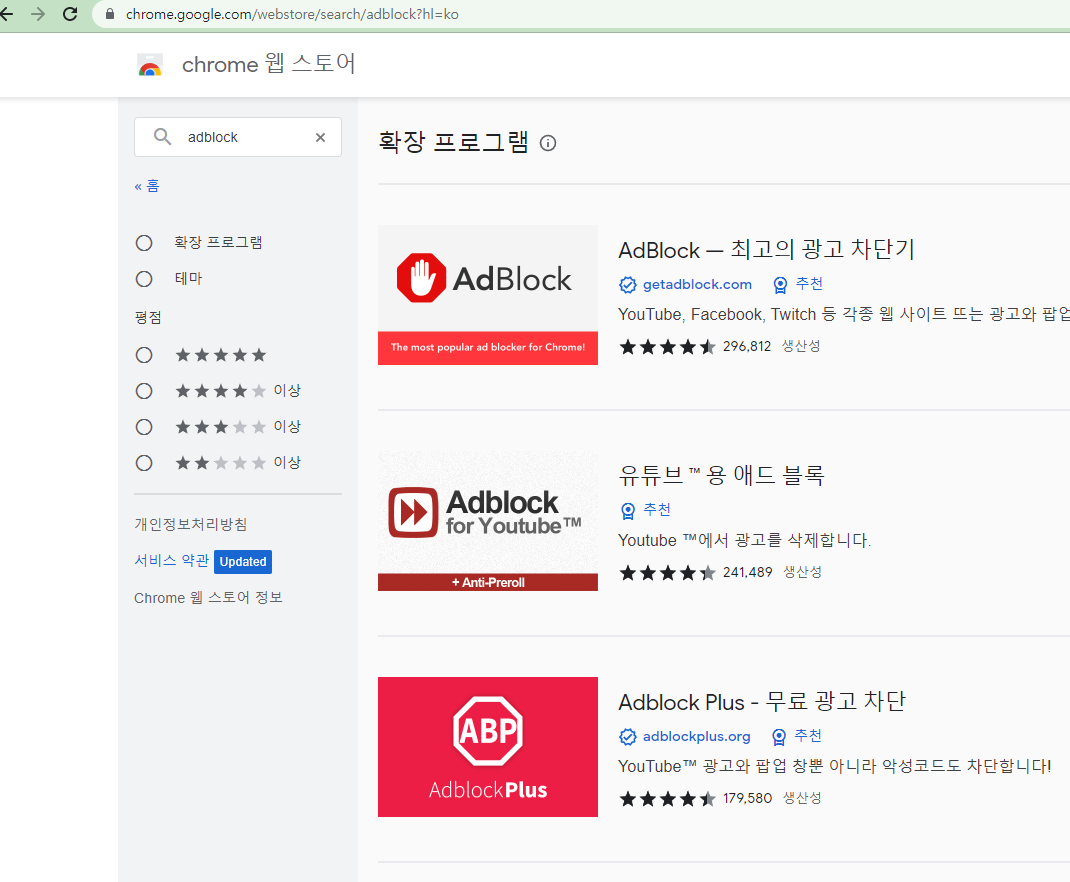Viewport: 1070px width, 882px height.
Task: Open getadblock.com publisher link
Action: tap(697, 284)
